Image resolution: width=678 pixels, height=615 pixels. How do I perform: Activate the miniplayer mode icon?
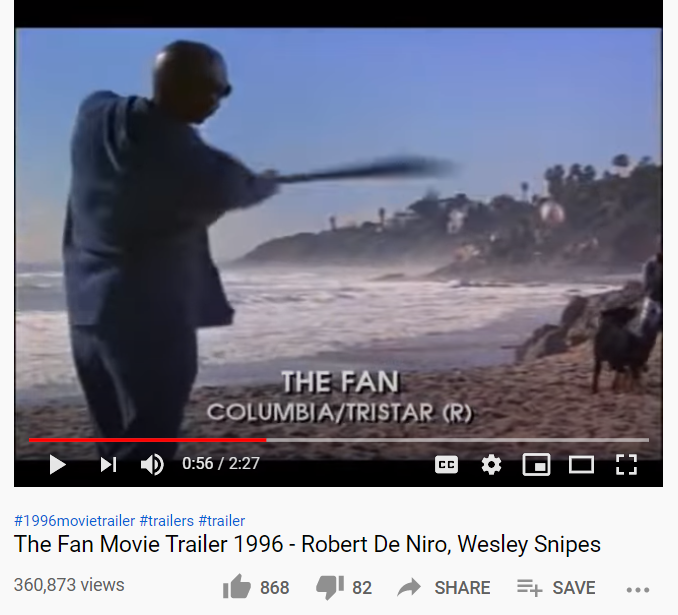coord(536,465)
